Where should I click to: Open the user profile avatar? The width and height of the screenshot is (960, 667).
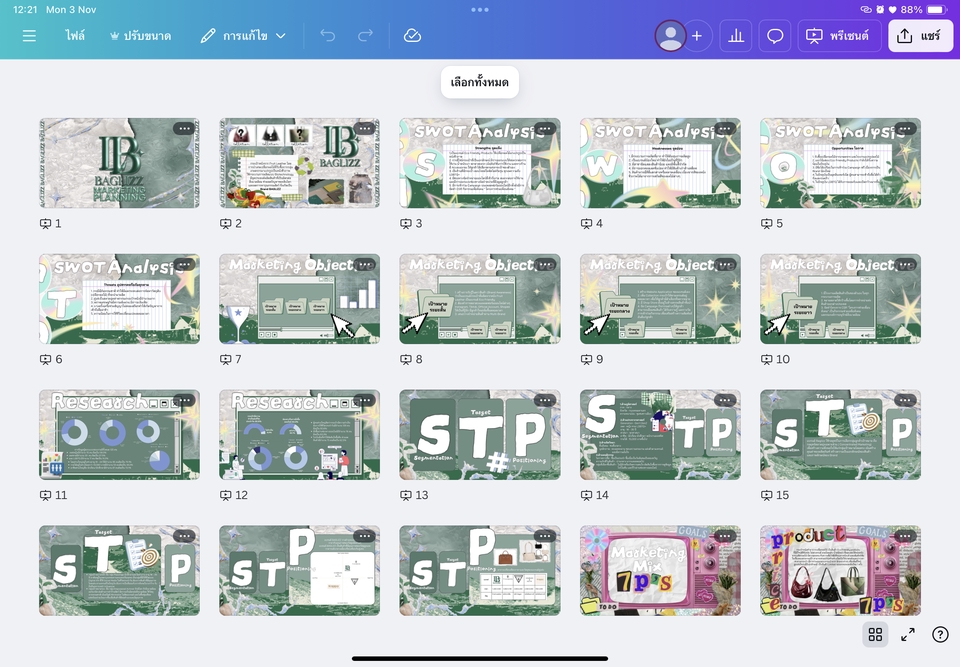click(x=670, y=36)
